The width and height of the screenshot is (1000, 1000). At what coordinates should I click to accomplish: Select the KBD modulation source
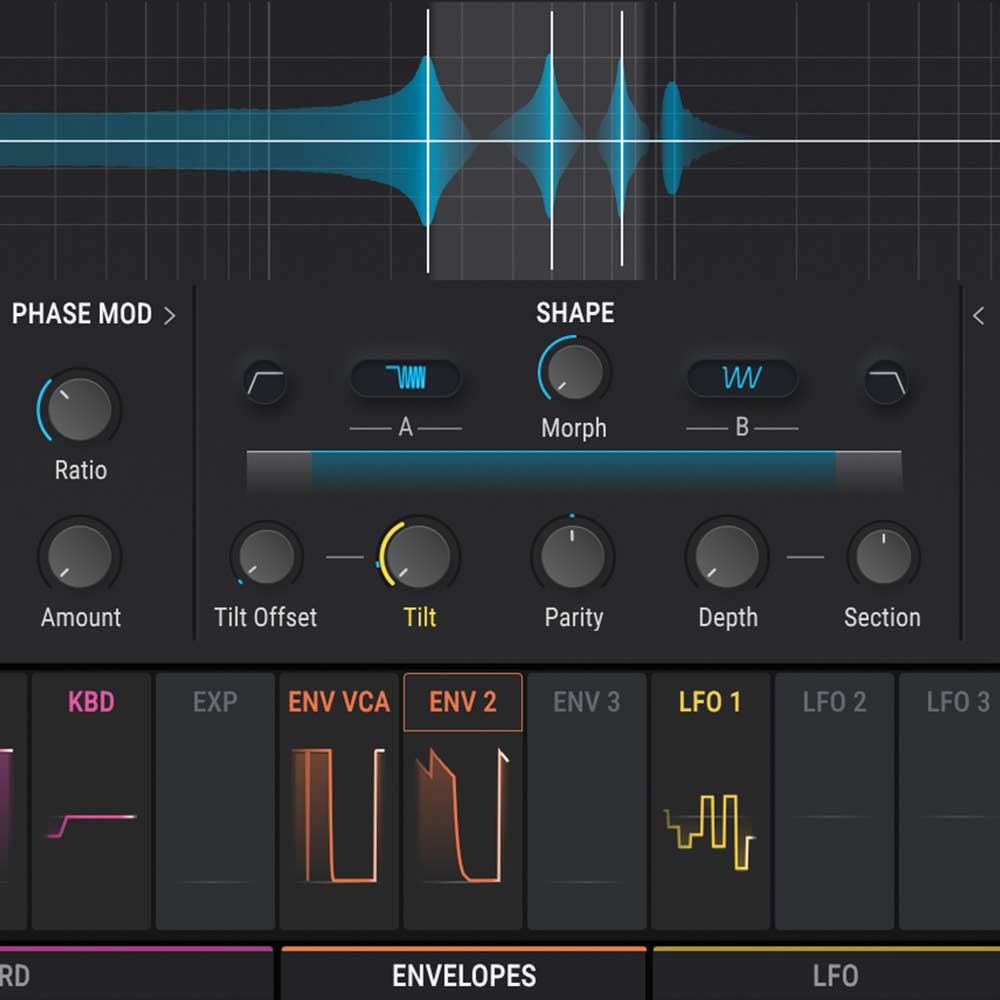click(x=91, y=702)
